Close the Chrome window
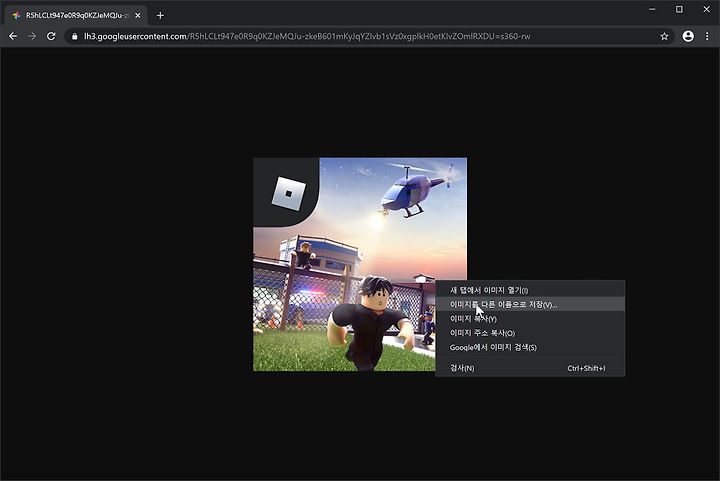This screenshot has height=481, width=720. pyautogui.click(x=706, y=9)
